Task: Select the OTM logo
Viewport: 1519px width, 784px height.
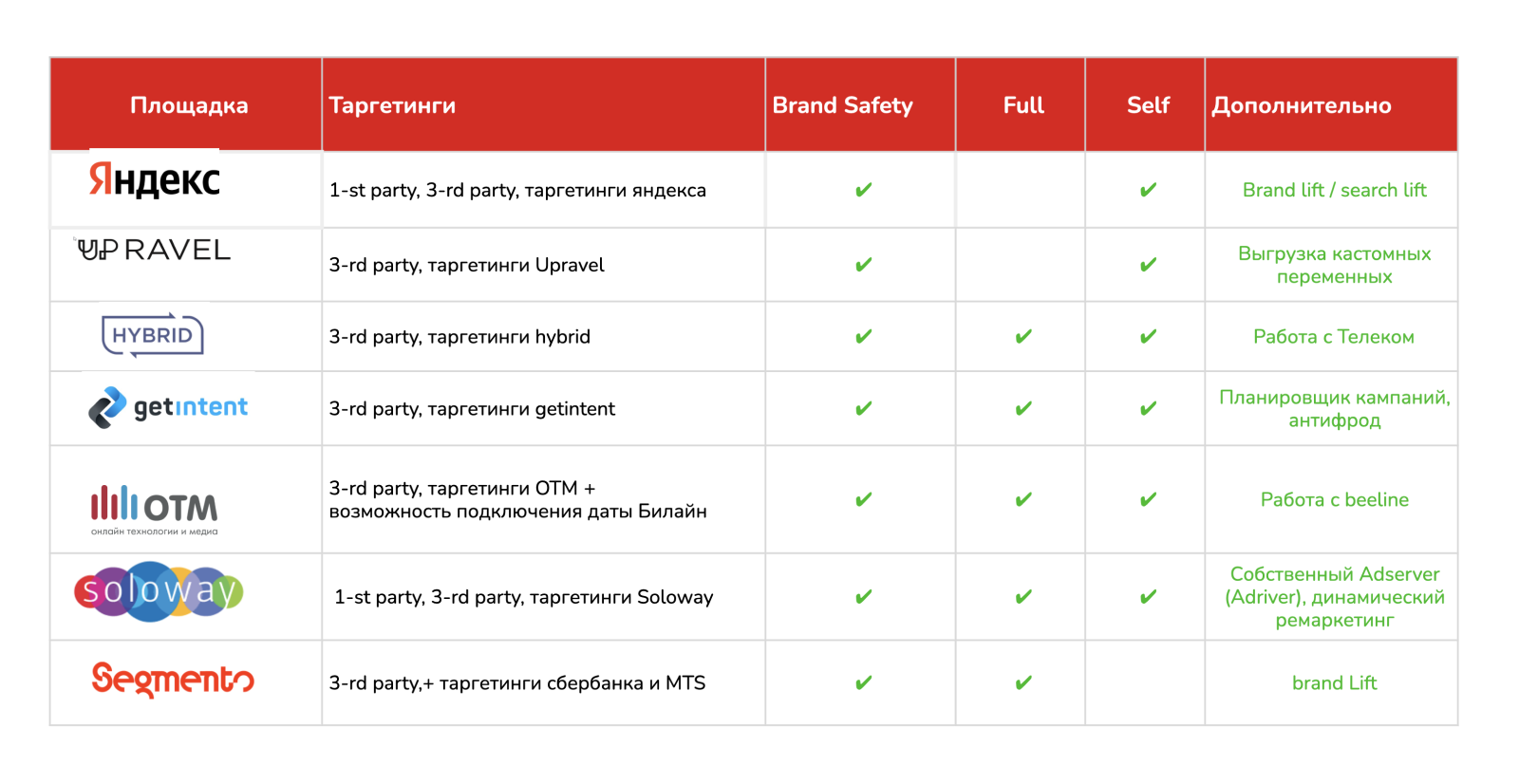Action: (x=154, y=508)
